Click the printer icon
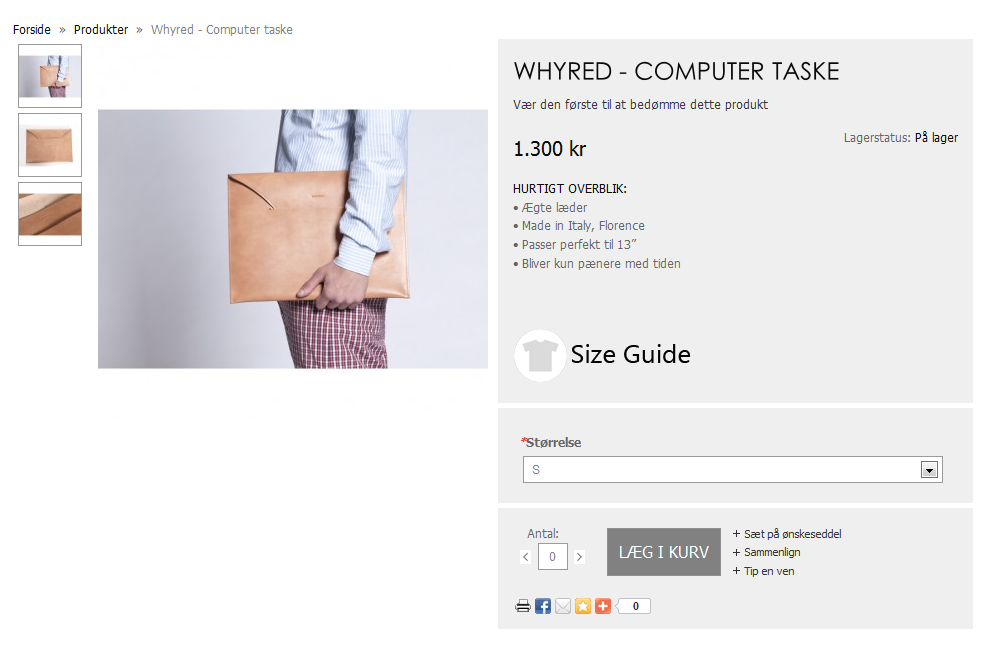Screen dimensions: 1004x646 point(522,606)
